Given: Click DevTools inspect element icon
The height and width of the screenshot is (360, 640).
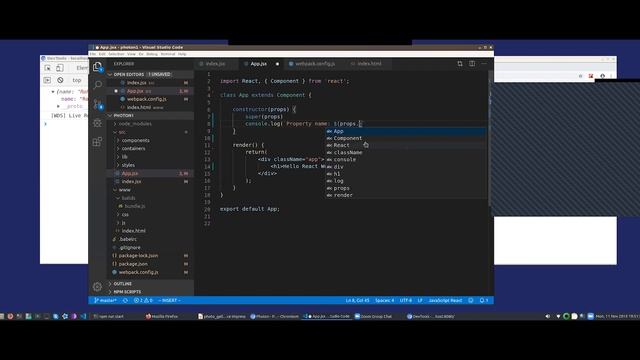Looking at the screenshot, I should tap(48, 68).
